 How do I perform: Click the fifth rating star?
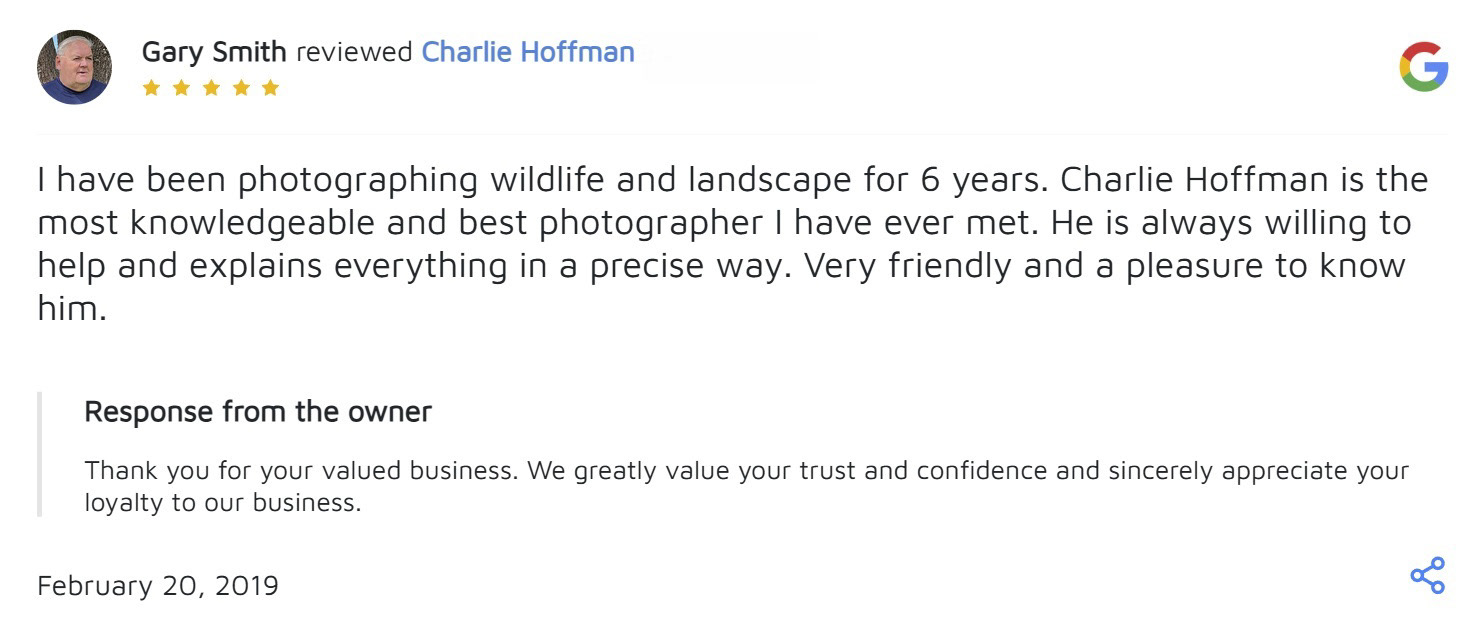coord(270,88)
